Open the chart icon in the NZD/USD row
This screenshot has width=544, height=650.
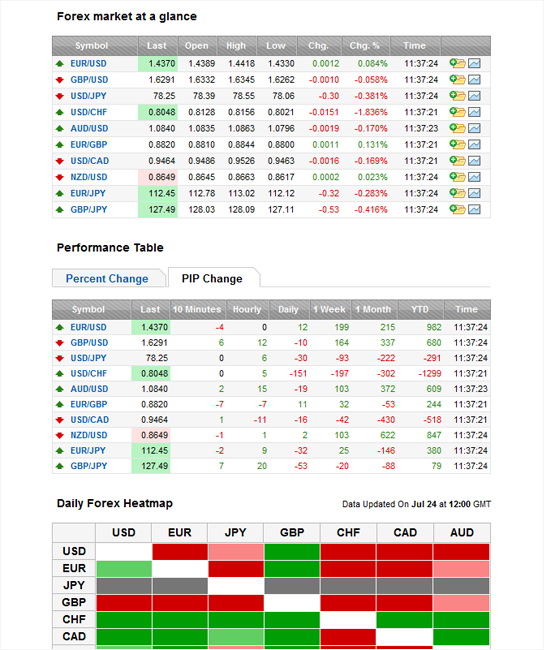pyautogui.click(x=474, y=177)
